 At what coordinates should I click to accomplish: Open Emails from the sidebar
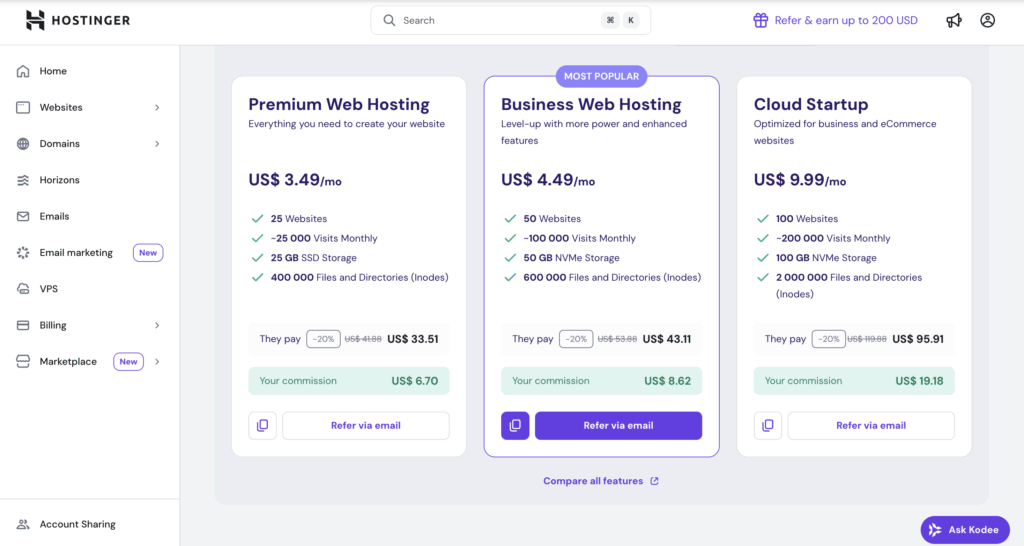pyautogui.click(x=54, y=216)
